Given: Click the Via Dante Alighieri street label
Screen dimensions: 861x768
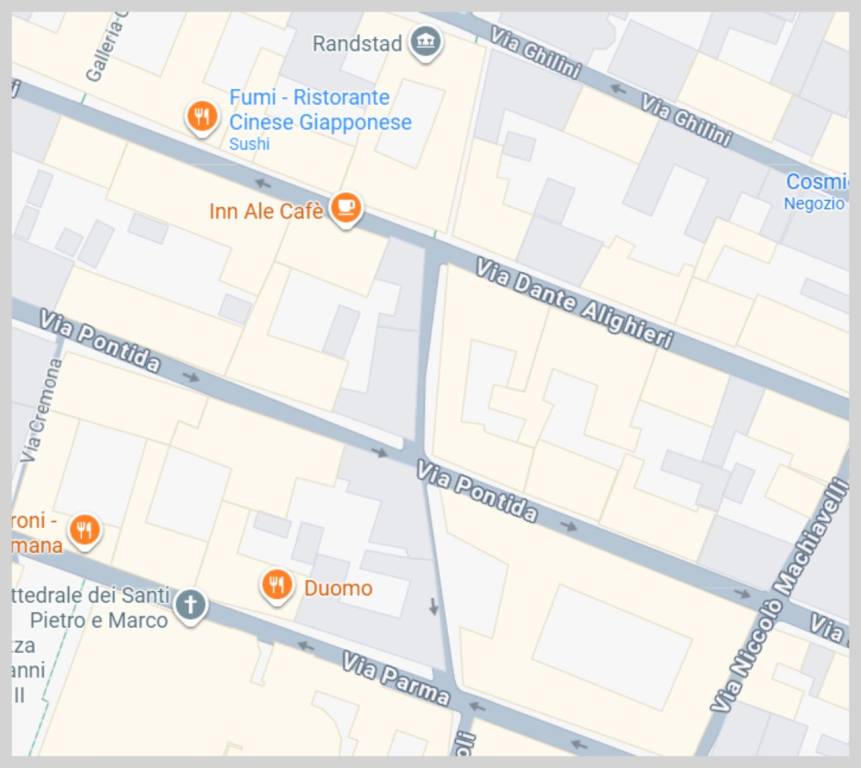Looking at the screenshot, I should (574, 303).
